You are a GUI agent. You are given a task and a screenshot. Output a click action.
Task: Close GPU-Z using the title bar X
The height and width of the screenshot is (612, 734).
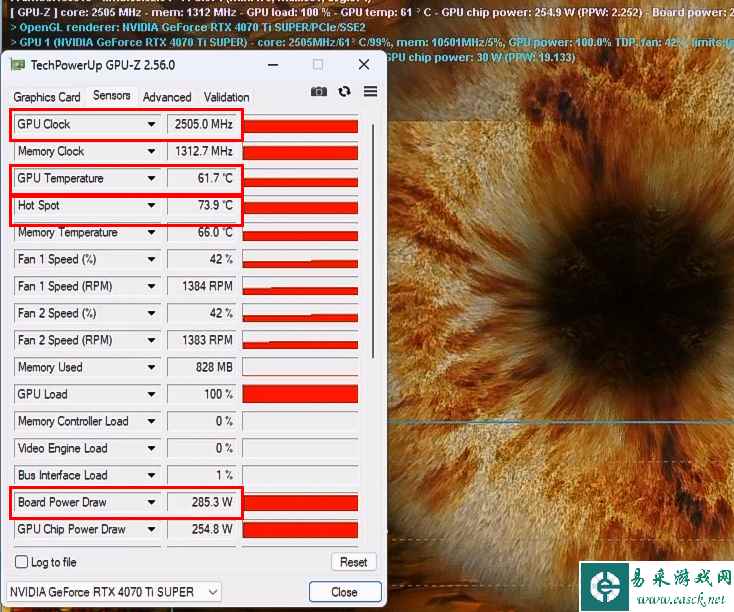point(364,65)
